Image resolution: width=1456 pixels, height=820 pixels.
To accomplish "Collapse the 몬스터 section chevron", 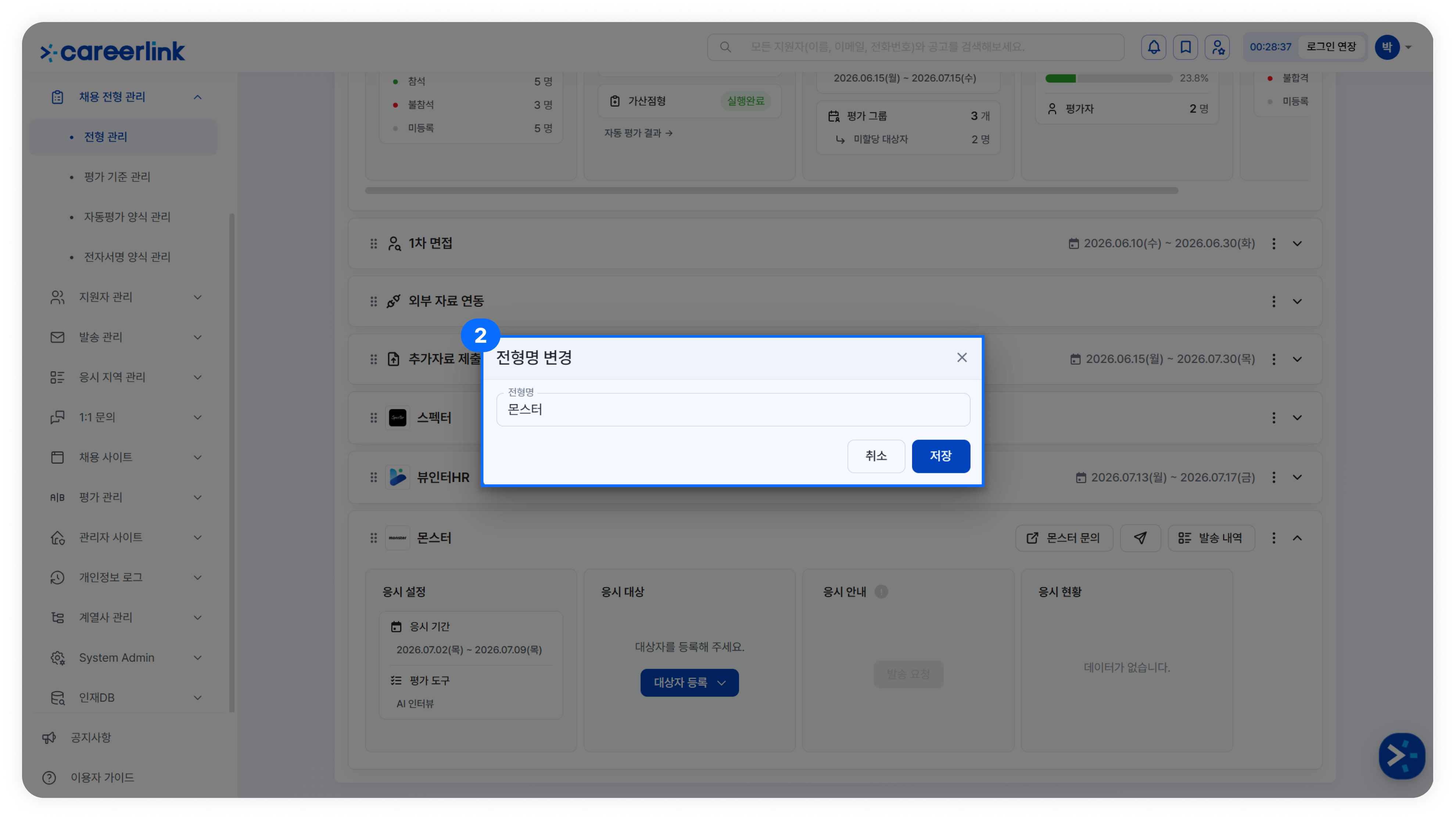I will [x=1297, y=538].
